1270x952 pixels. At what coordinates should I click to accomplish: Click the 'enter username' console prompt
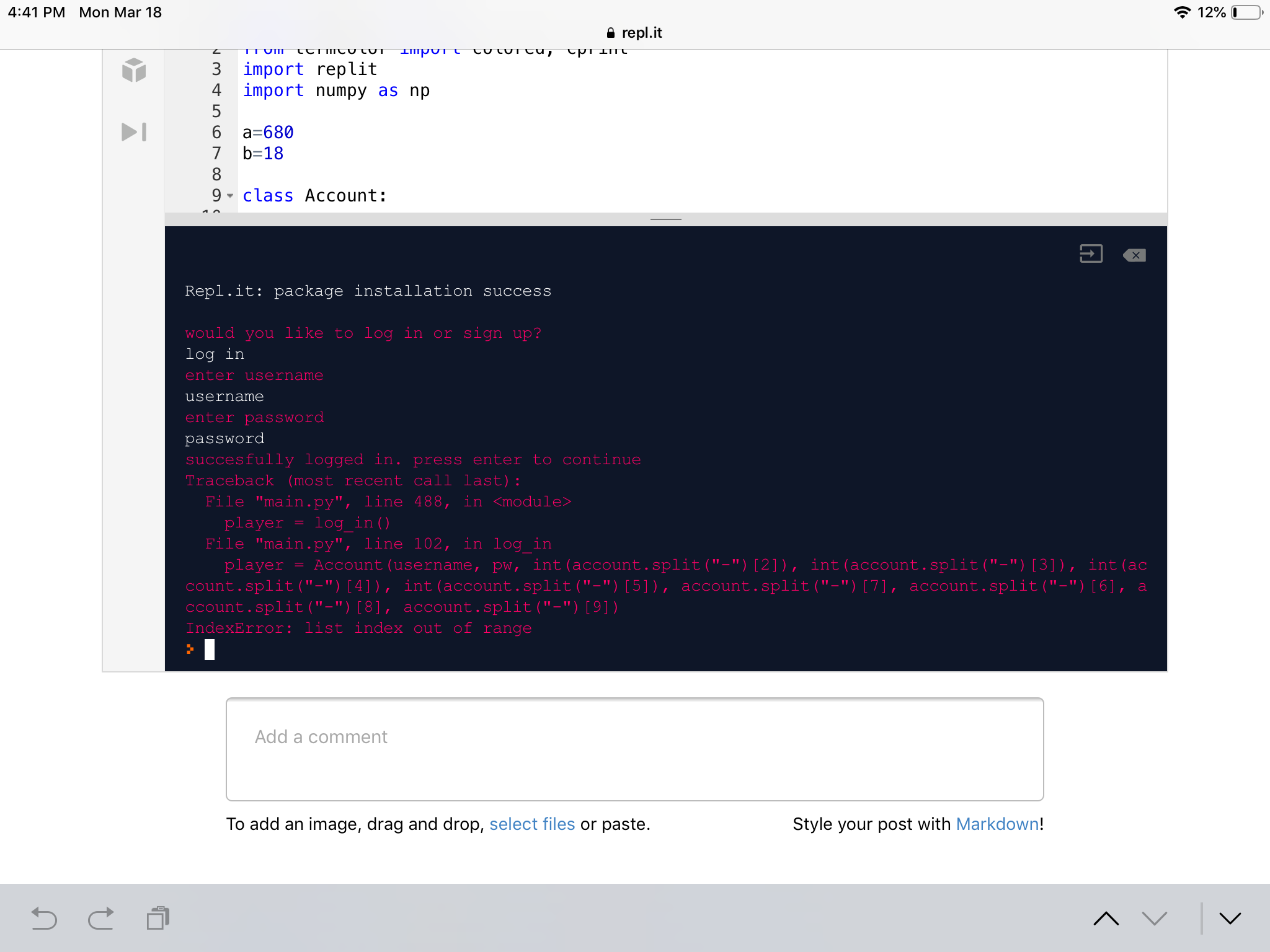254,376
